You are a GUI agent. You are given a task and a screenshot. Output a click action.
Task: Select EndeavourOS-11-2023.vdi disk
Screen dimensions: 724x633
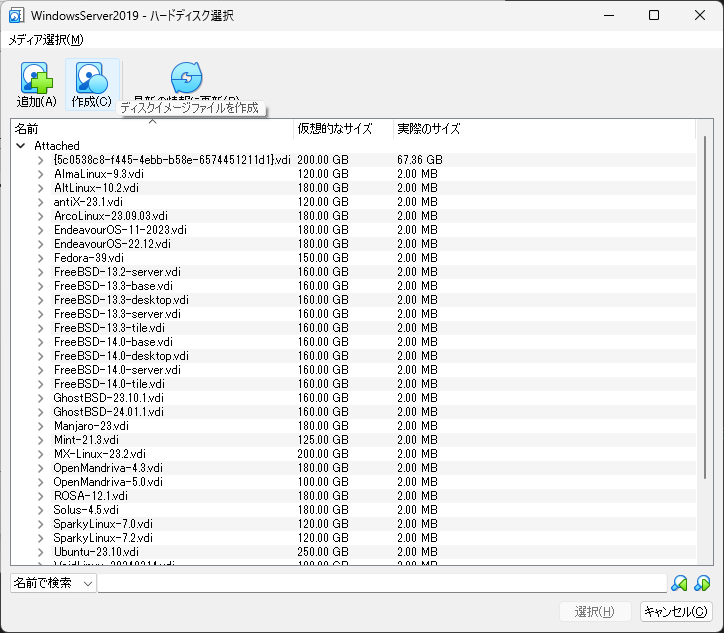pyautogui.click(x=120, y=230)
